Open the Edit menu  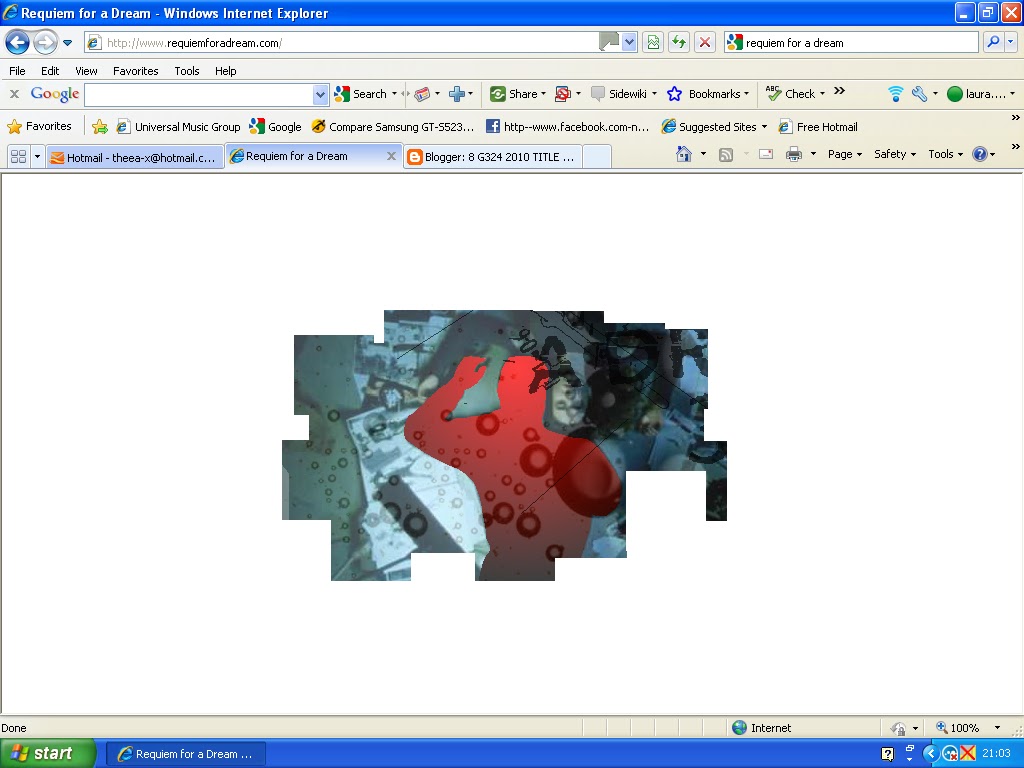pos(50,71)
